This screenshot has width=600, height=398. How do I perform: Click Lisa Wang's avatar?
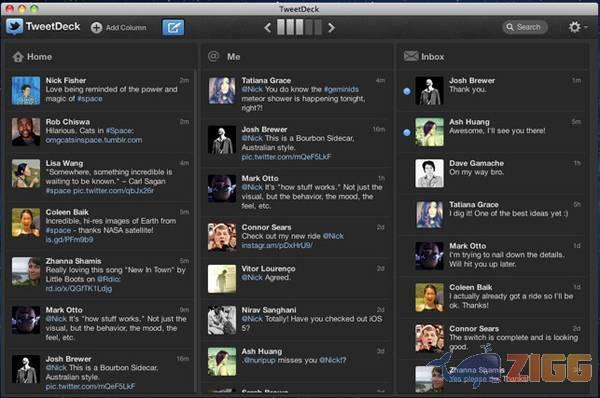coord(26,173)
